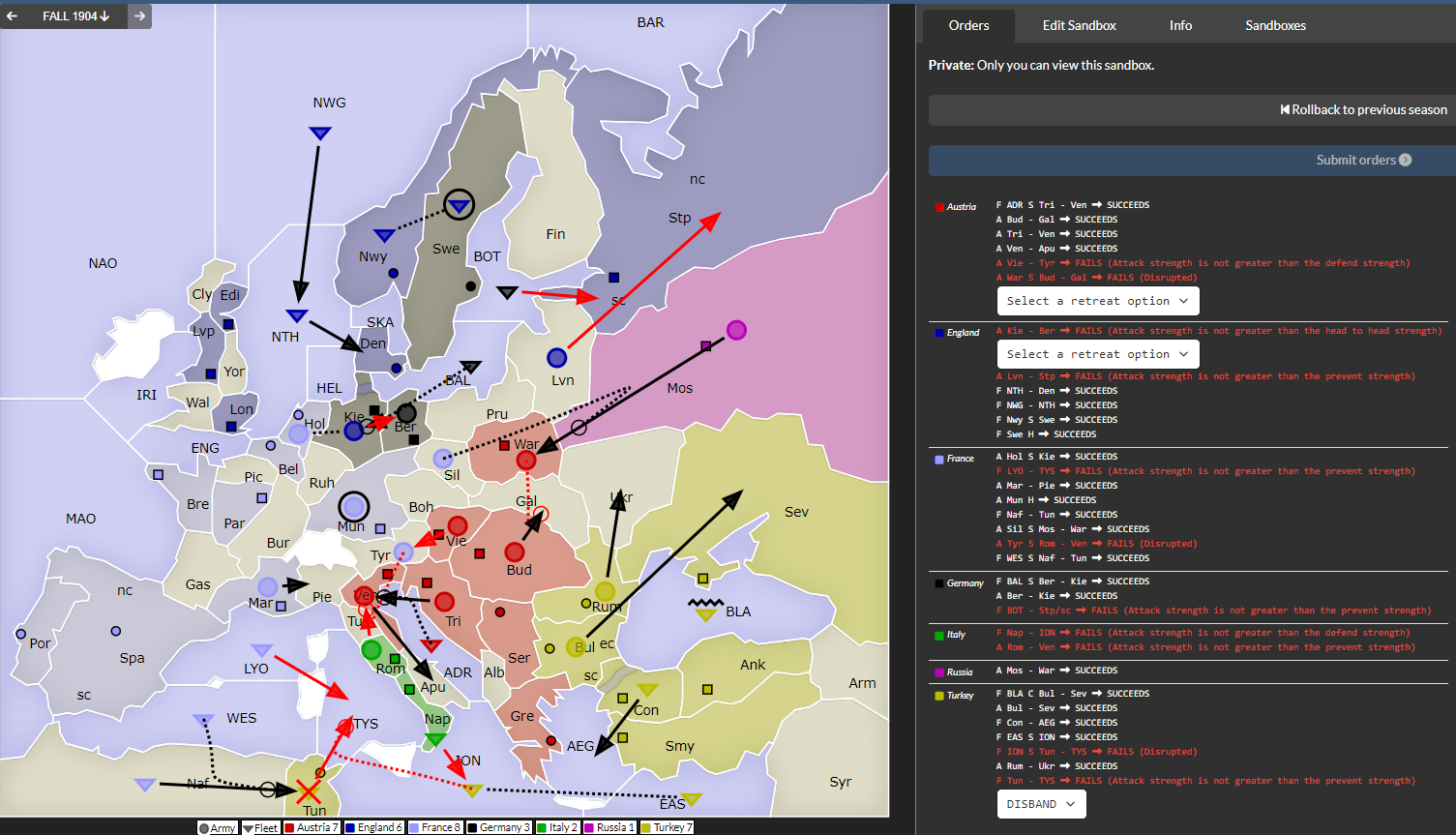This screenshot has width=1456, height=835.
Task: Select the German fleet in BOT
Action: click(x=507, y=291)
